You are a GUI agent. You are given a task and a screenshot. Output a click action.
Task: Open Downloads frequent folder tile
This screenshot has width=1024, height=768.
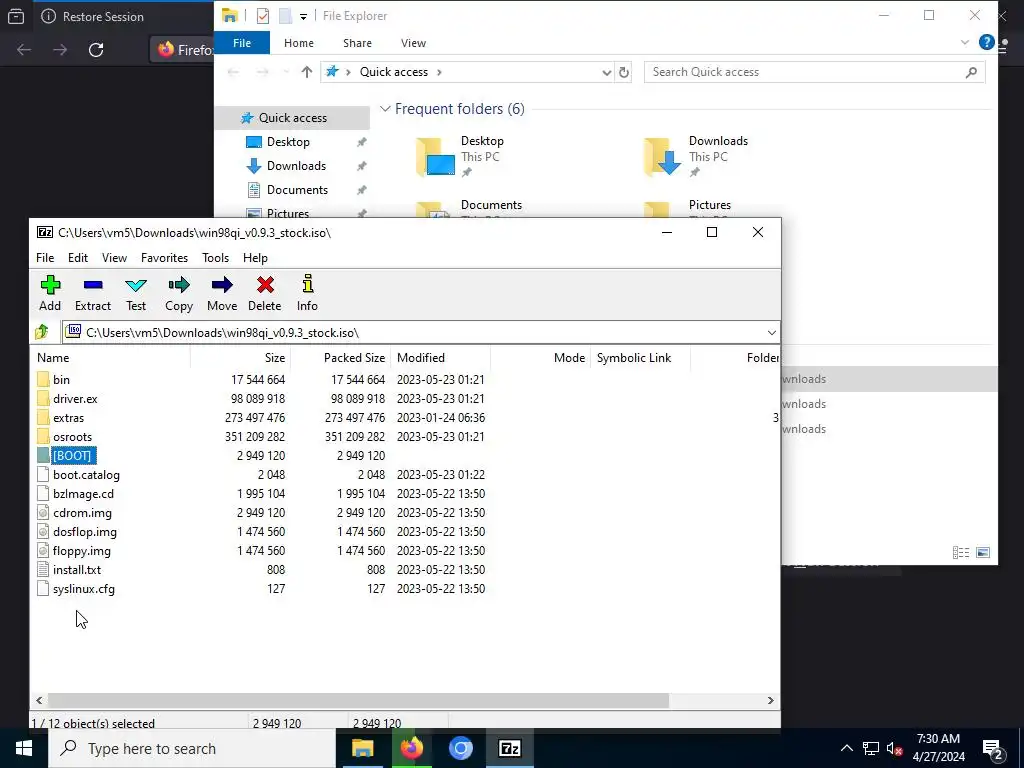tap(696, 157)
